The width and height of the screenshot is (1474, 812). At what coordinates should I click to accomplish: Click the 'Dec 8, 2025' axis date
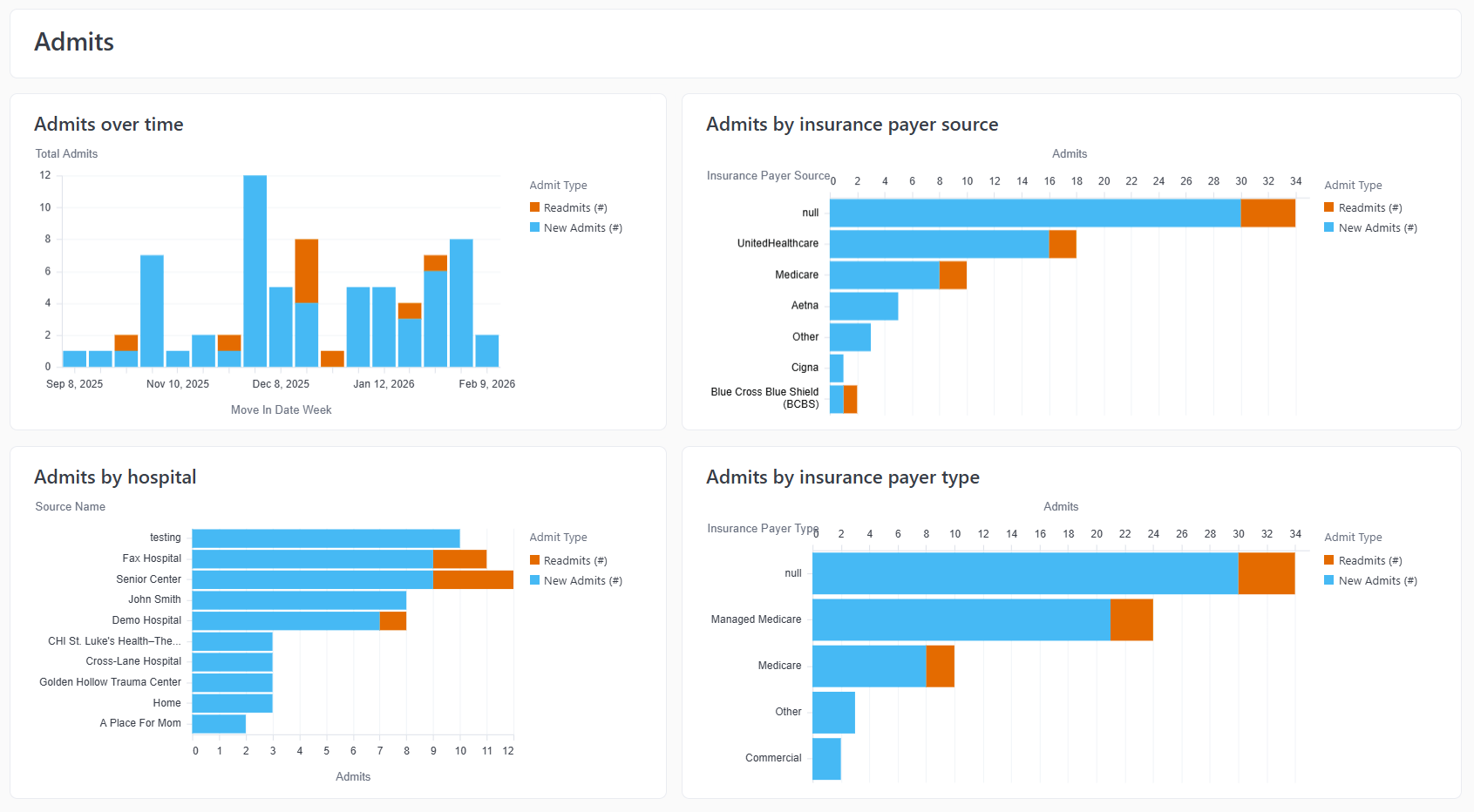coord(281,384)
